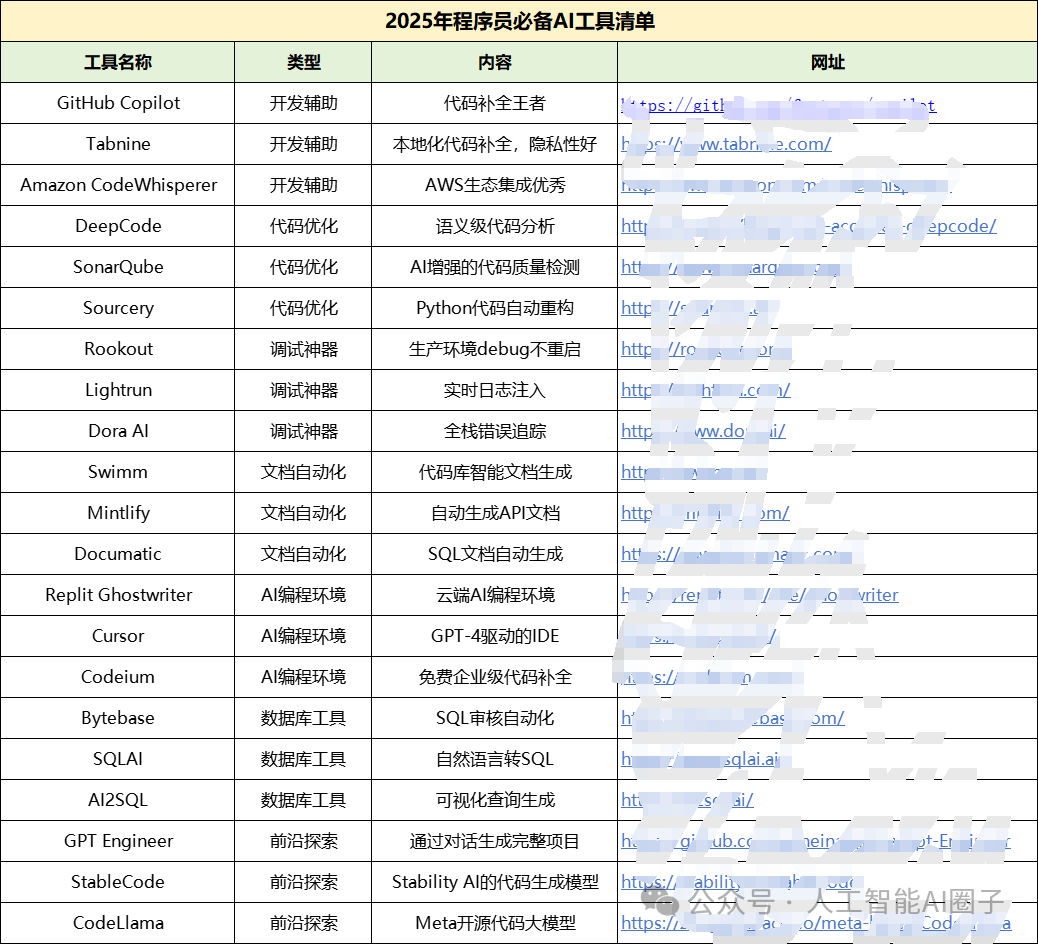
Task: Click the 'Lightrun' name cell
Action: 118,391
